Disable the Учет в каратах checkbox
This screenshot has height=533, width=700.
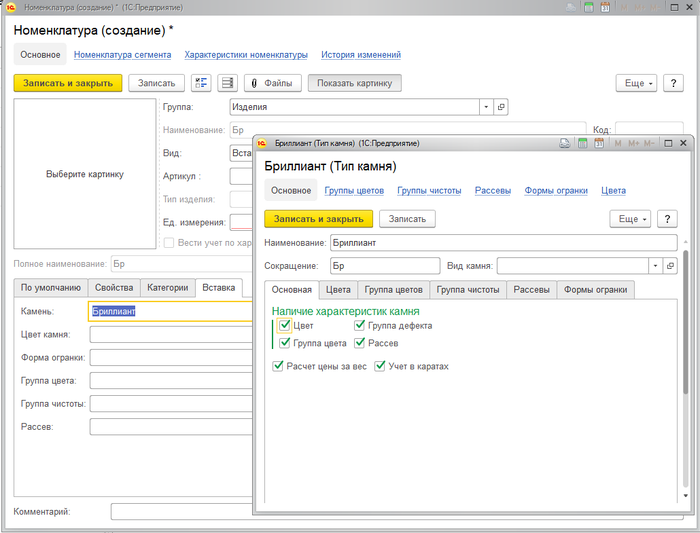[380, 366]
